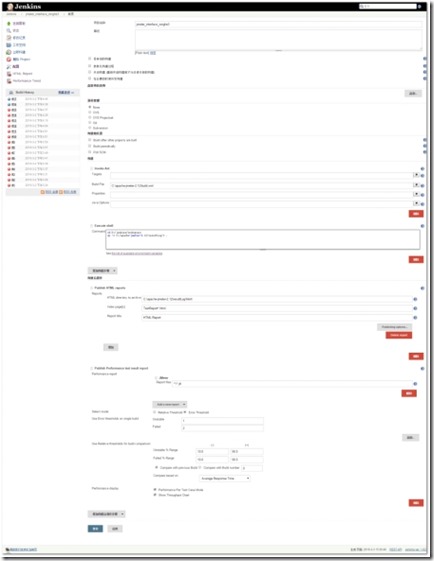Click red delete button for Invoke Ant step

(x=416, y=214)
